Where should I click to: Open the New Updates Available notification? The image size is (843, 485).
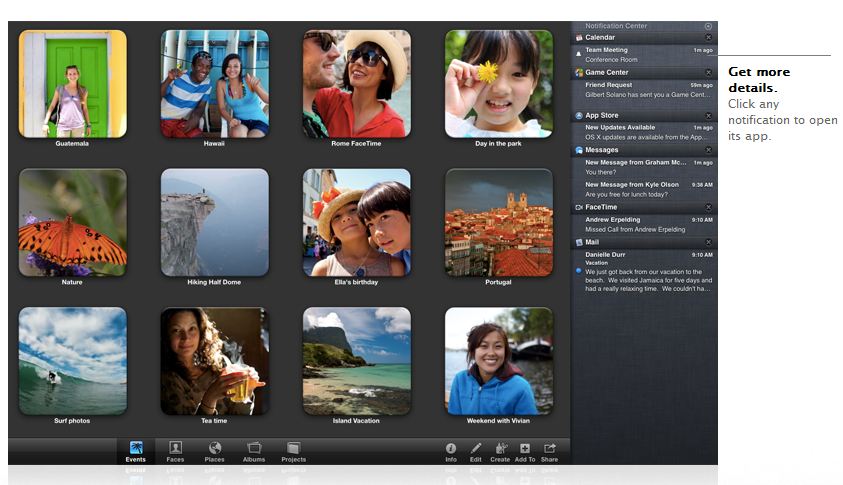tap(644, 132)
